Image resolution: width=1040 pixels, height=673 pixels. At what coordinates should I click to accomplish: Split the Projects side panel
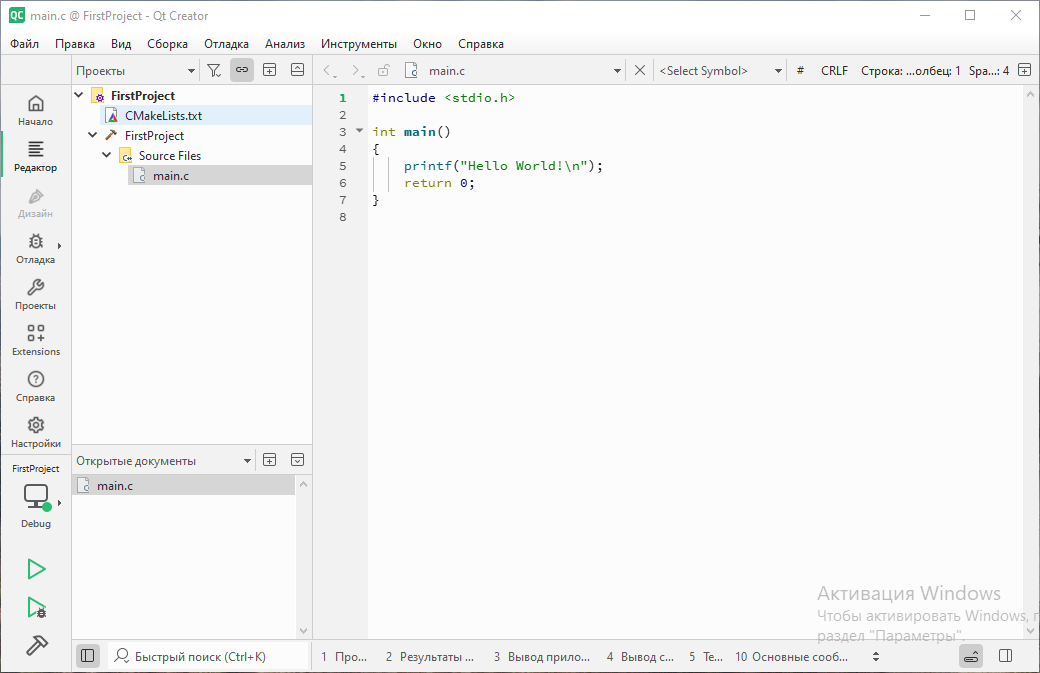270,70
